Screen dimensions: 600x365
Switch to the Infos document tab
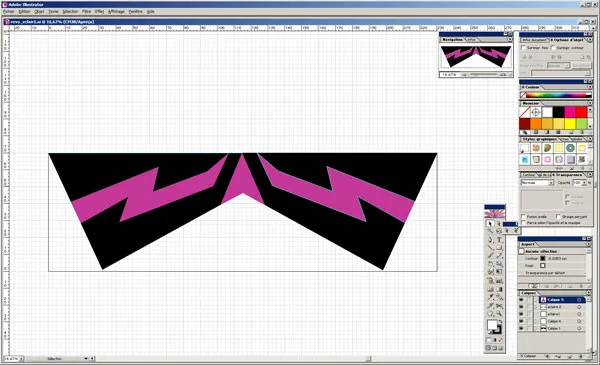[535, 40]
